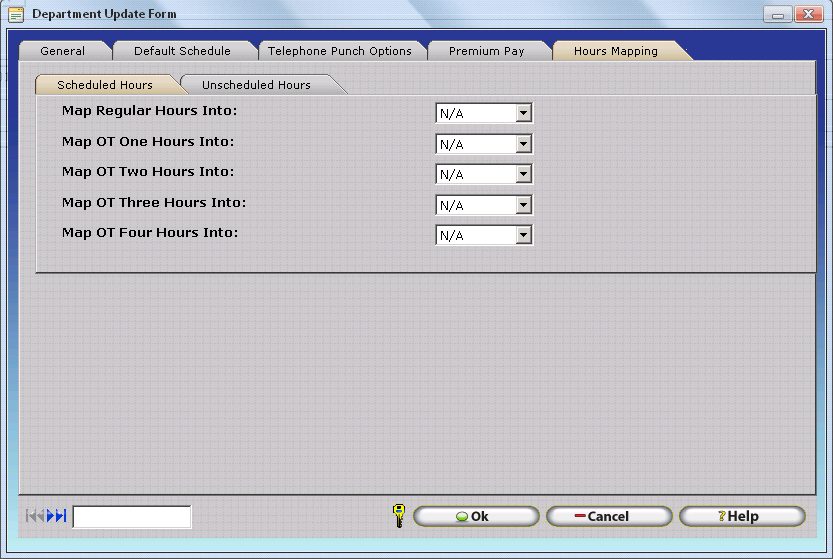Open the Default Schedule tab
833x559 pixels.
click(182, 51)
